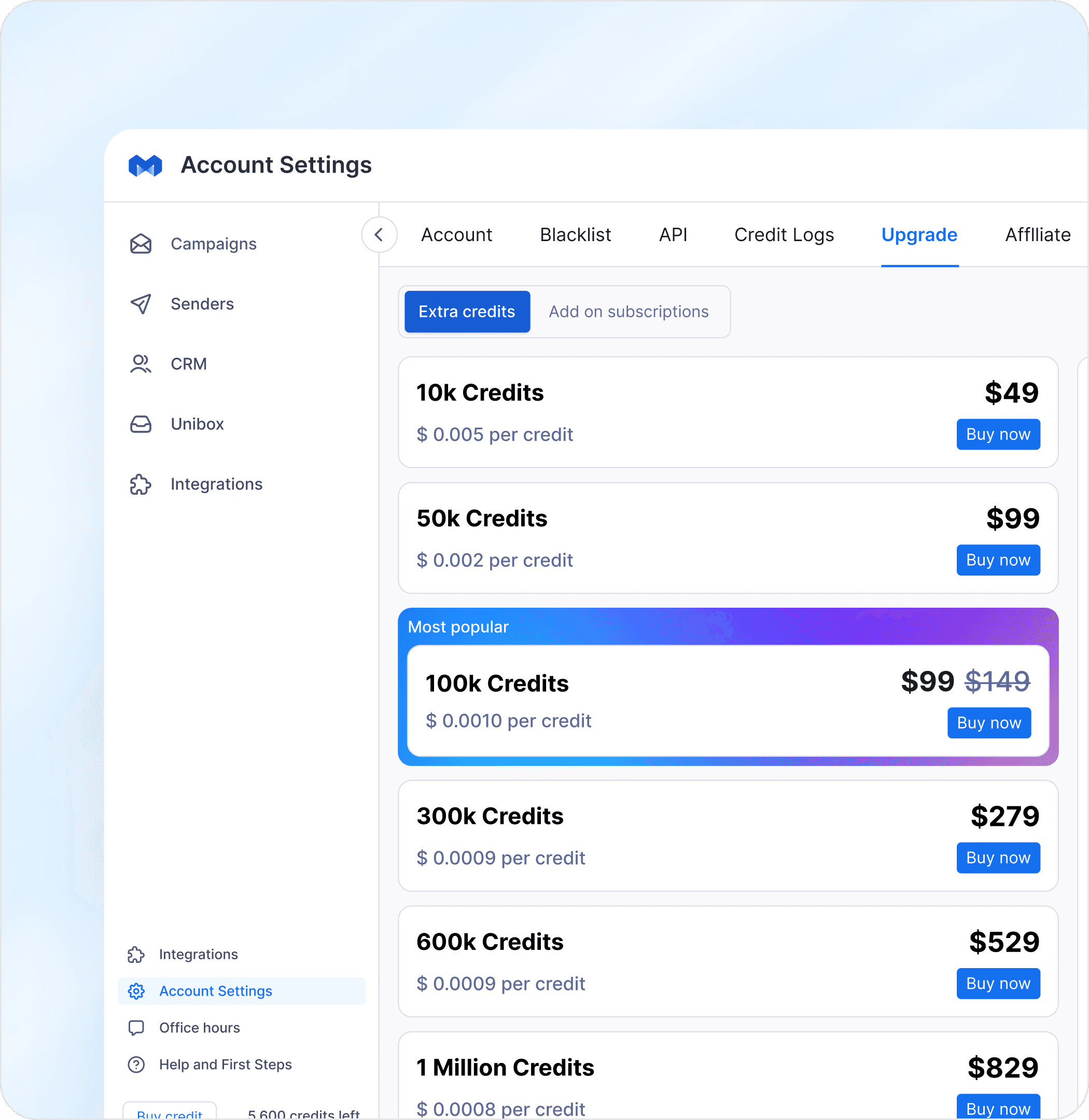Viewport: 1089px width, 1120px height.
Task: Click the Unibox inbox tray icon
Action: (x=141, y=424)
